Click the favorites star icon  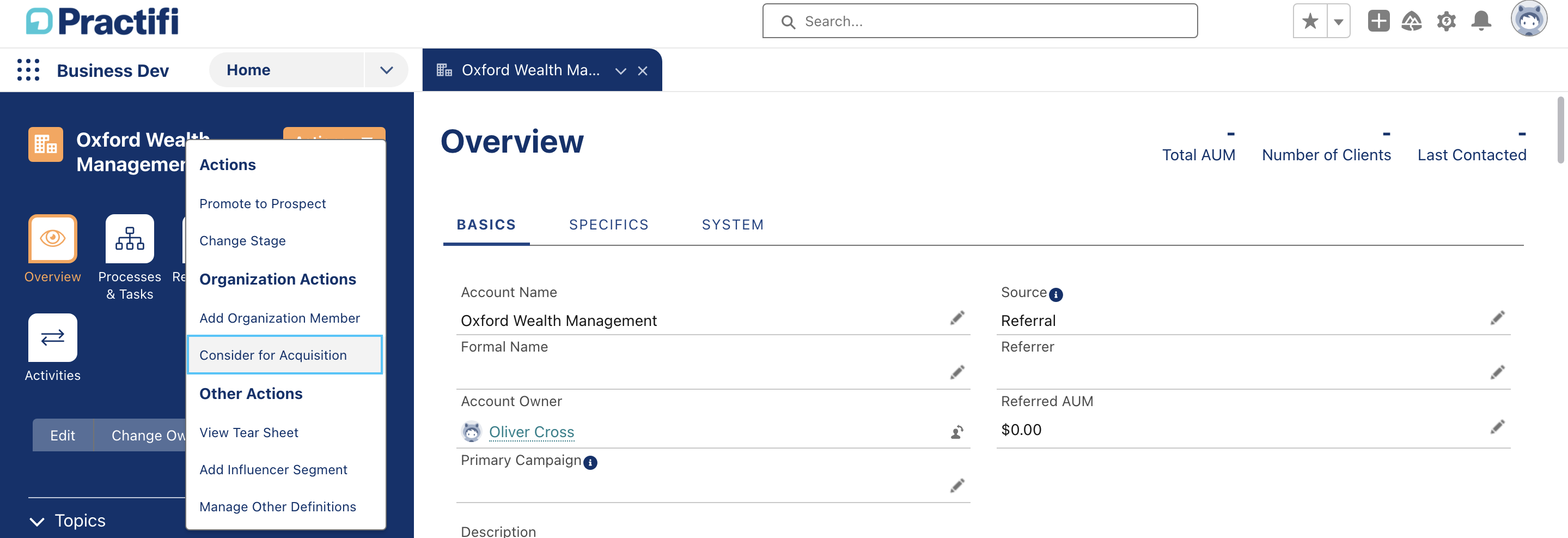(x=1310, y=21)
